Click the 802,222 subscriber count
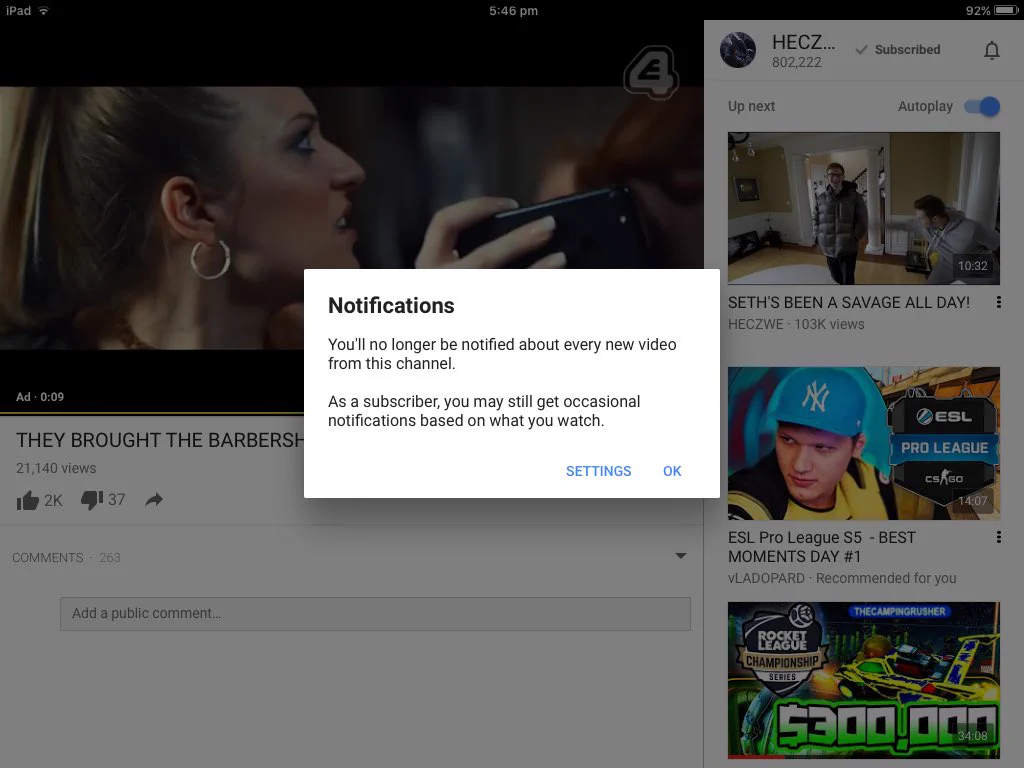Viewport: 1024px width, 768px height. tap(796, 63)
